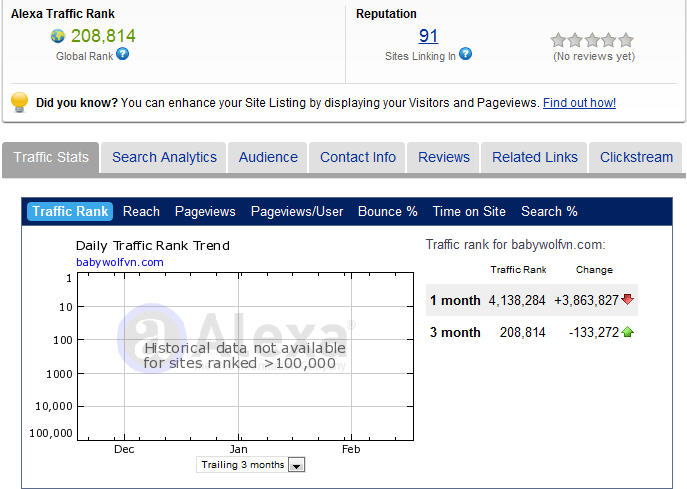Viewport: 687px width, 489px height.
Task: Show the Time on Site chart
Action: pos(469,211)
